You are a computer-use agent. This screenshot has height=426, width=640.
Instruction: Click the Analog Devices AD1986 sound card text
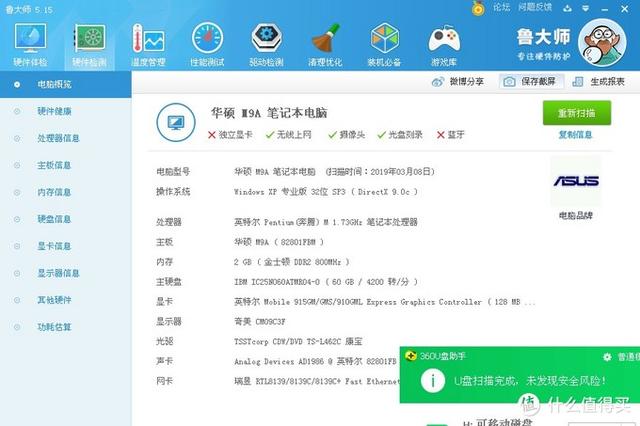point(316,361)
